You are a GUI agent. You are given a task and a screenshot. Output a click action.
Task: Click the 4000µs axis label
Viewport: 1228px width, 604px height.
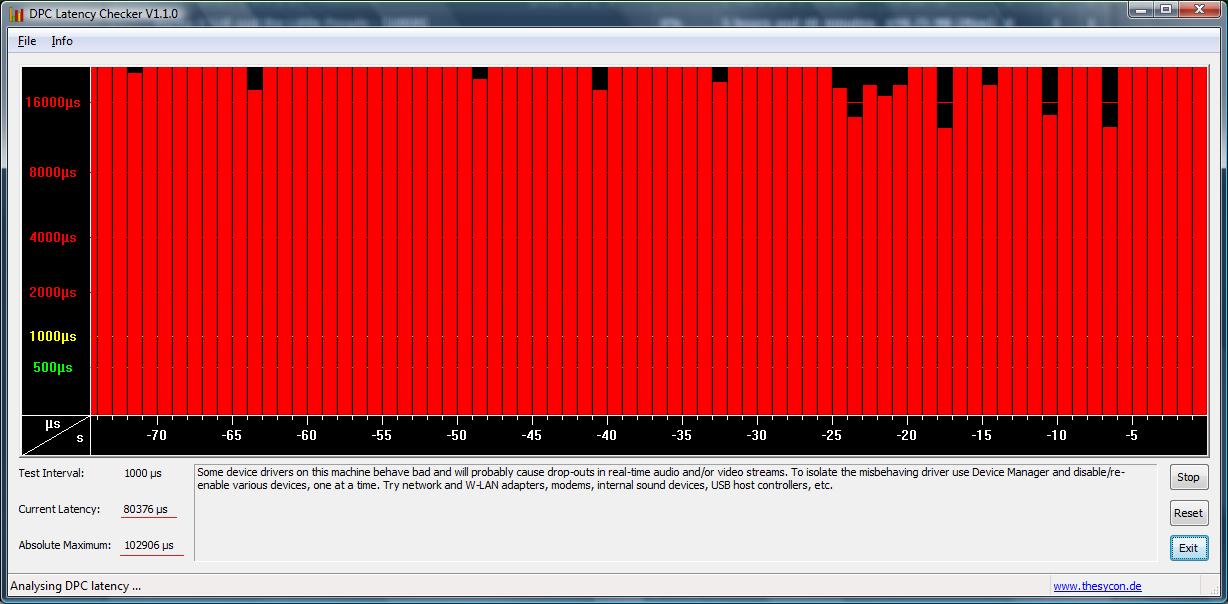point(53,237)
